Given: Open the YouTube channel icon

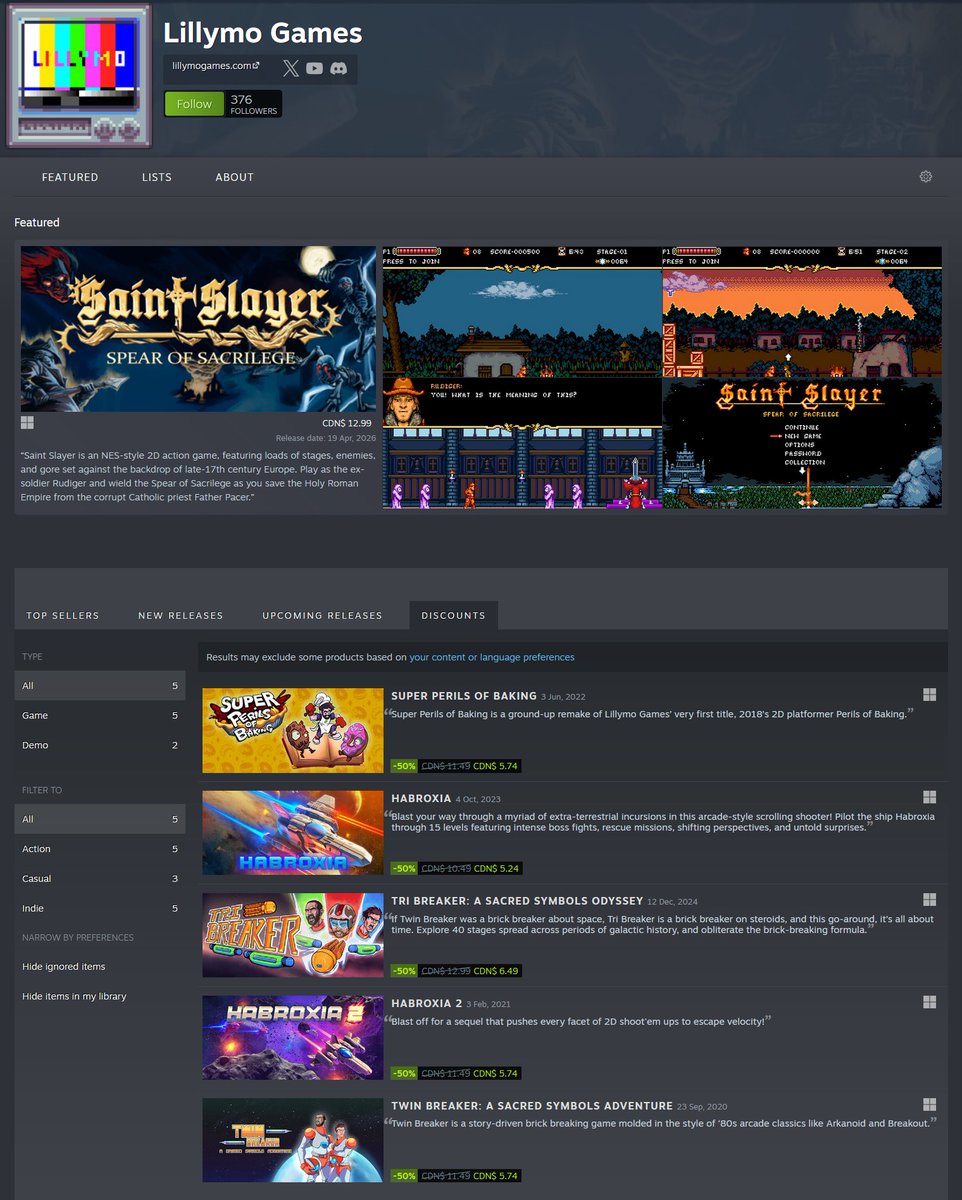Looking at the screenshot, I should [315, 68].
